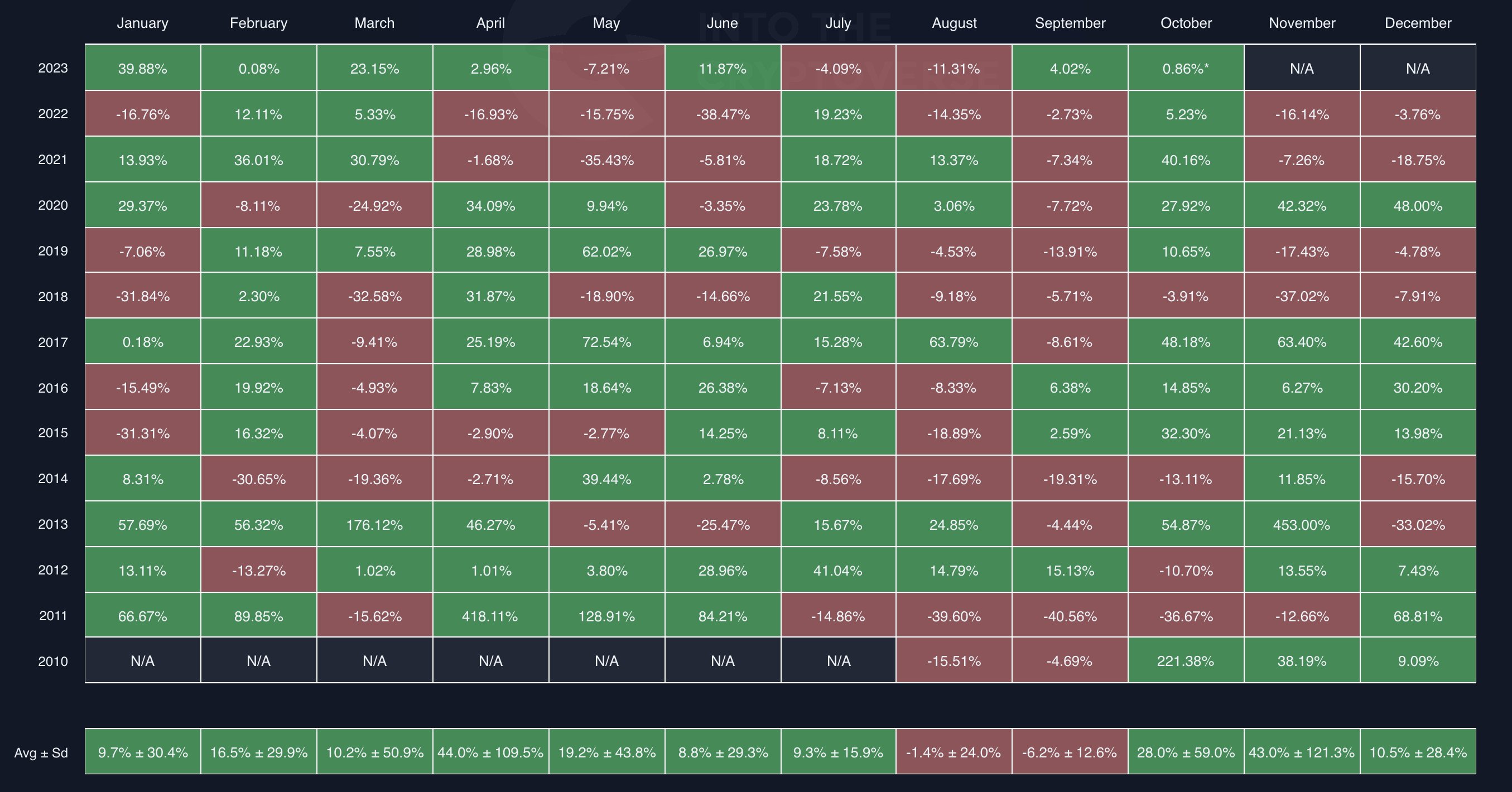Click the 44.0% ± 109.5% April average cell
Viewport: 1512px width, 792px height.
490,752
